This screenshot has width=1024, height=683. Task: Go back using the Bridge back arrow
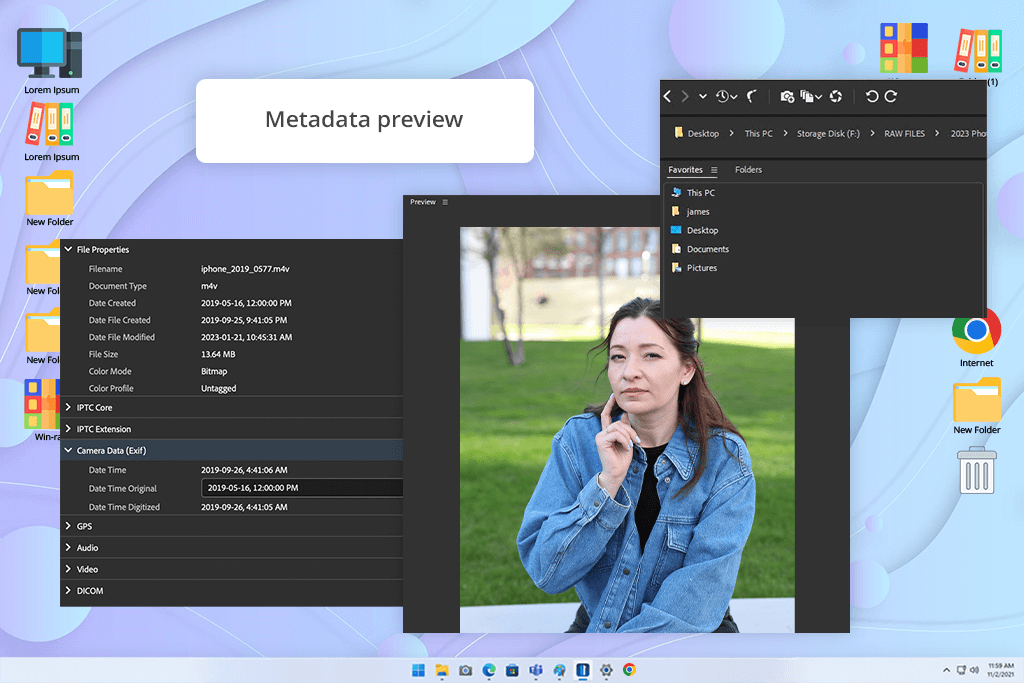point(667,97)
